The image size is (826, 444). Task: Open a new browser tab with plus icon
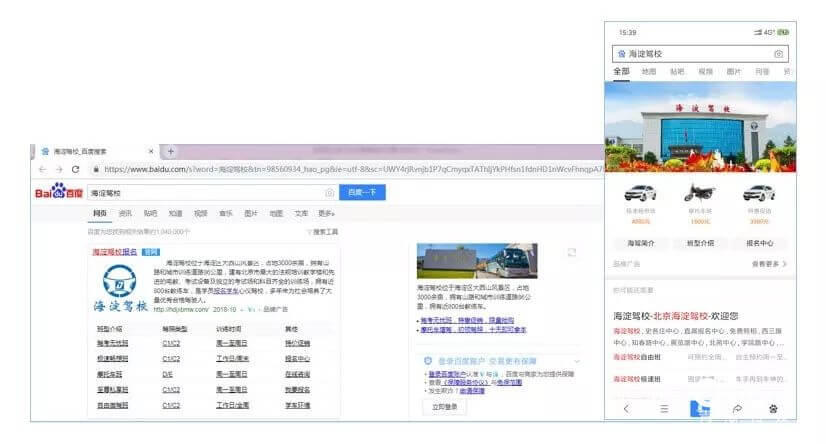(171, 151)
